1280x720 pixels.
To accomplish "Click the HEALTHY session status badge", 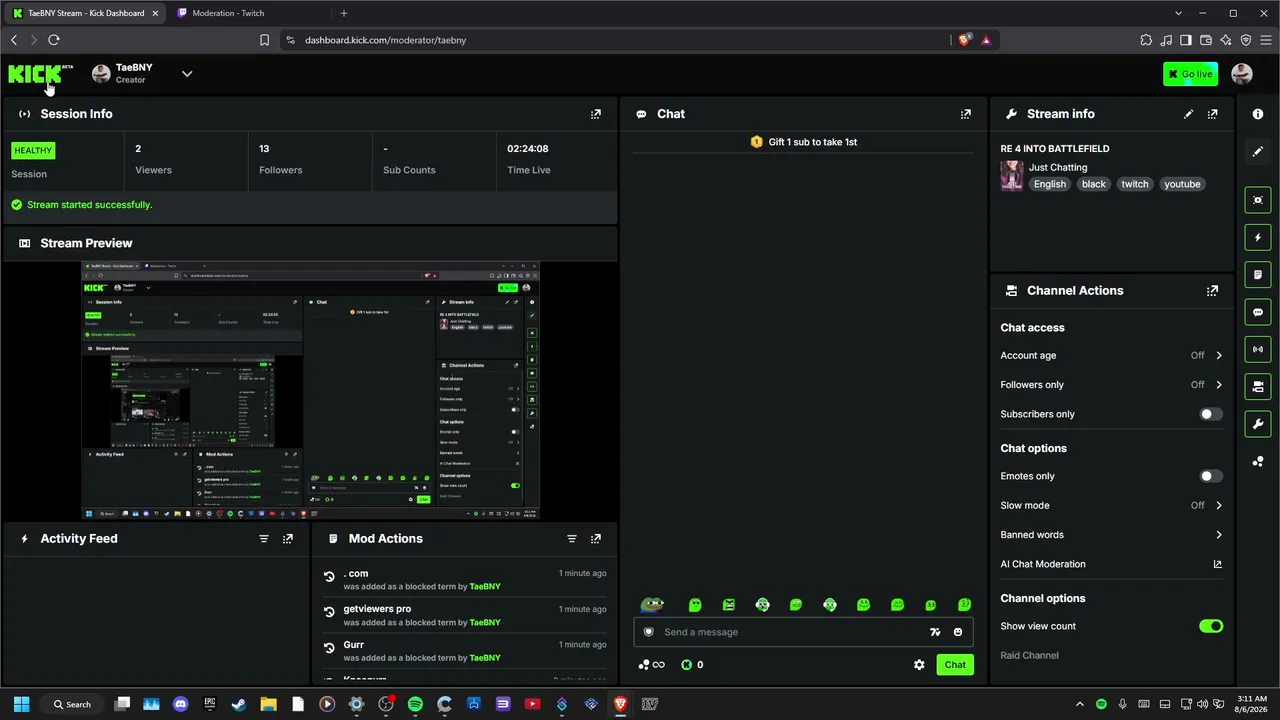I will coord(33,151).
